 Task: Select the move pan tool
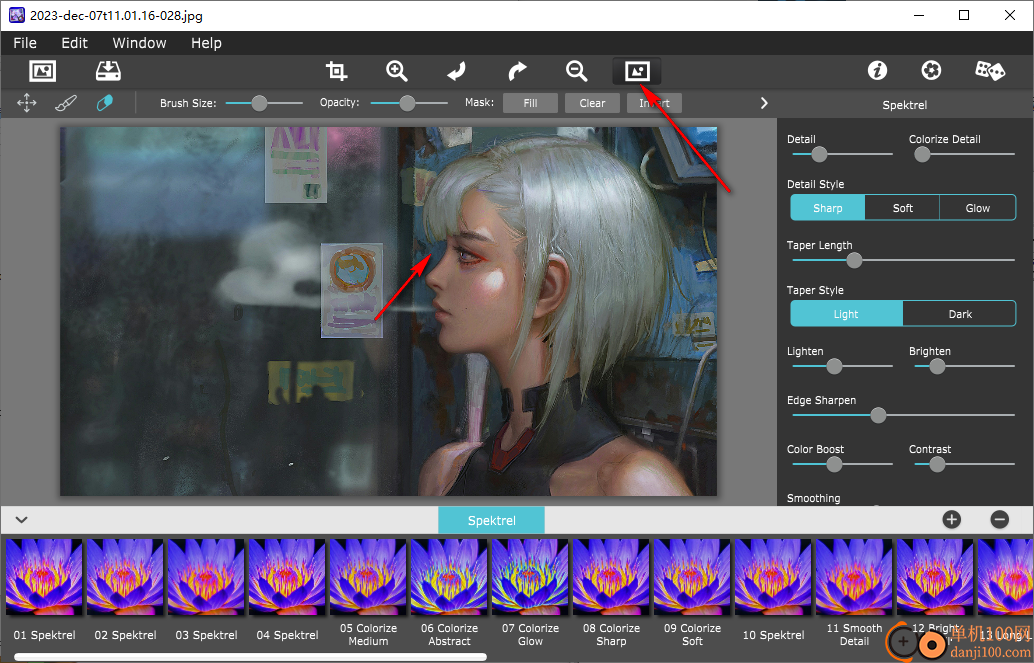26,103
